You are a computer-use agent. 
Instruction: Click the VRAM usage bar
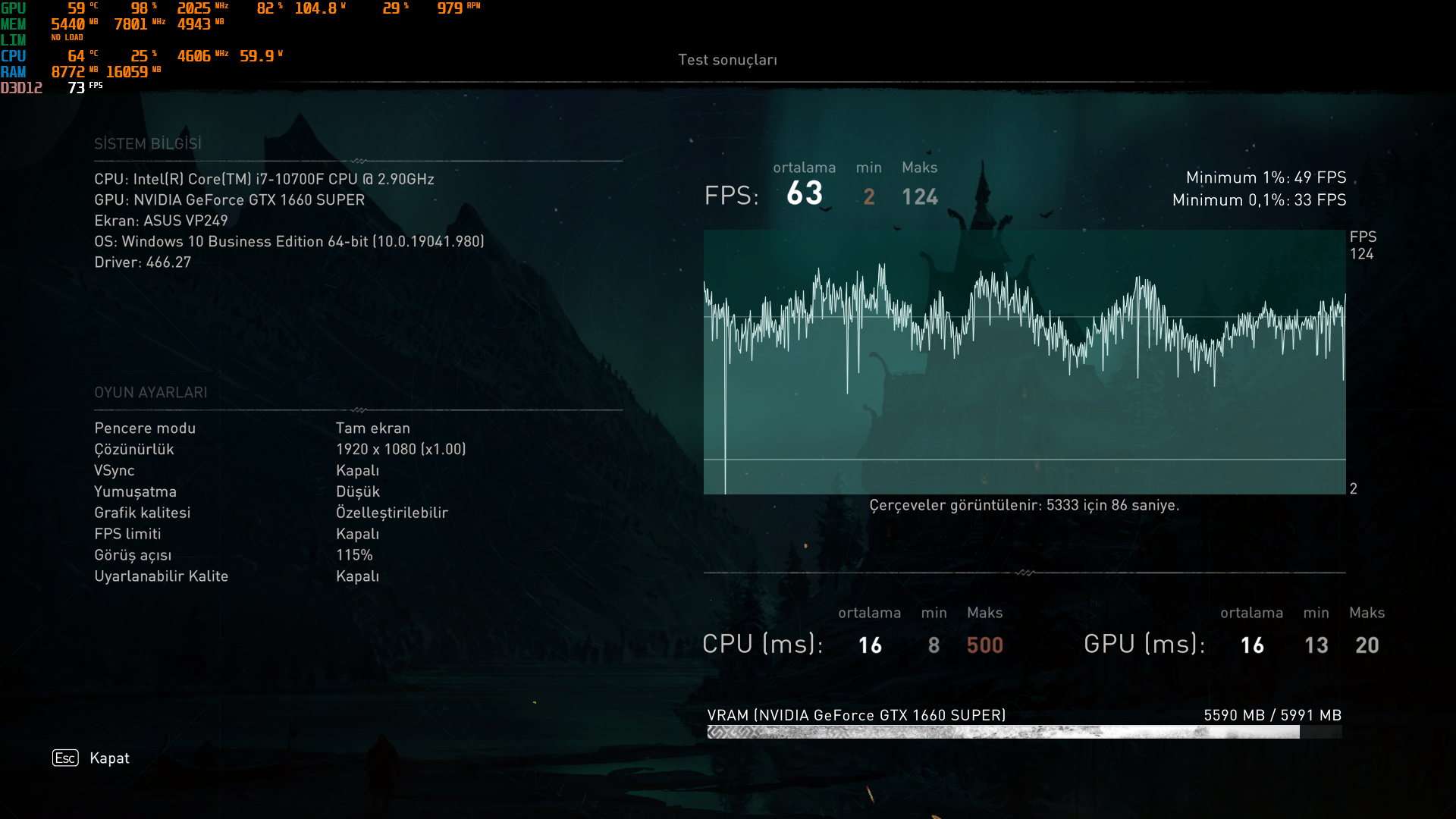click(x=1024, y=732)
